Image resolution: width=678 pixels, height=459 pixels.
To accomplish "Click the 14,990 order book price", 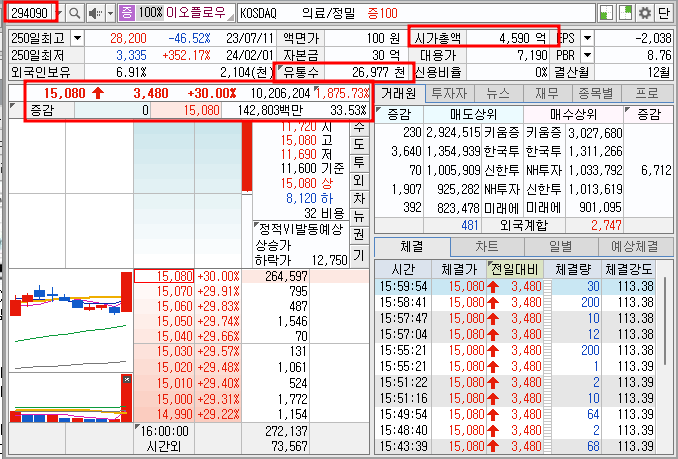I will coord(175,414).
